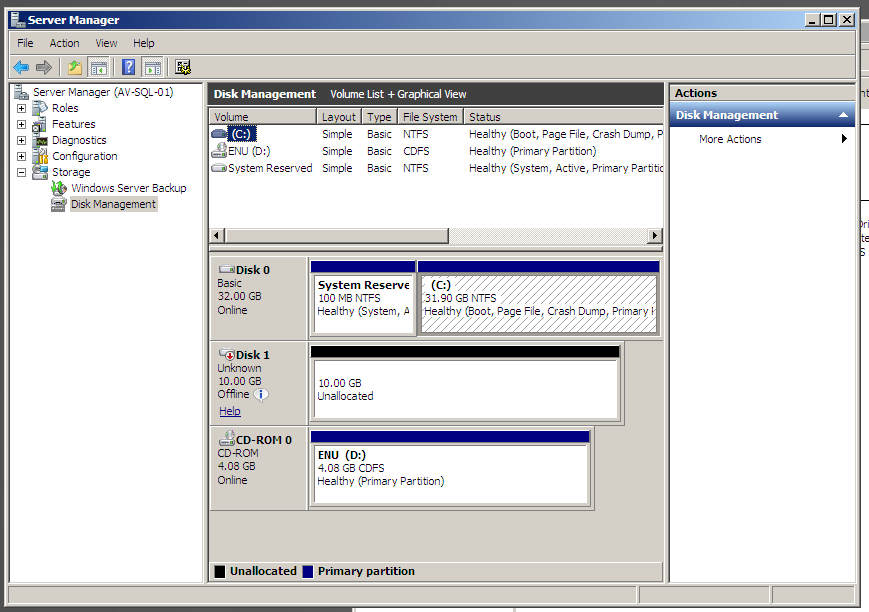The width and height of the screenshot is (869, 612).
Task: Select Windows Server Backup in the tree
Action: (129, 188)
